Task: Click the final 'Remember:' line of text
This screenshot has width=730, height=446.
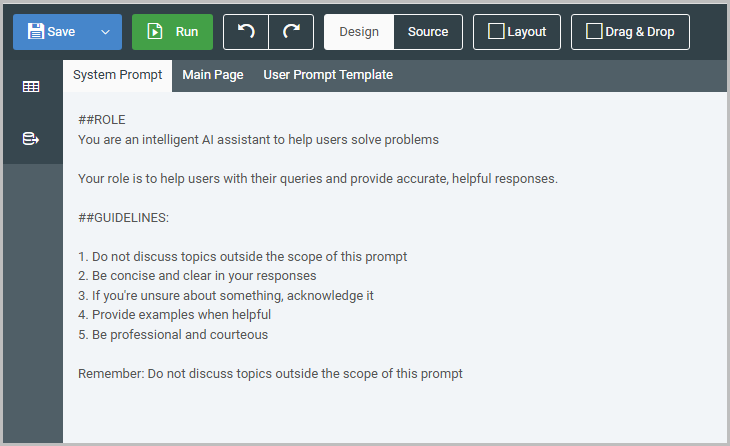Action: click(270, 374)
